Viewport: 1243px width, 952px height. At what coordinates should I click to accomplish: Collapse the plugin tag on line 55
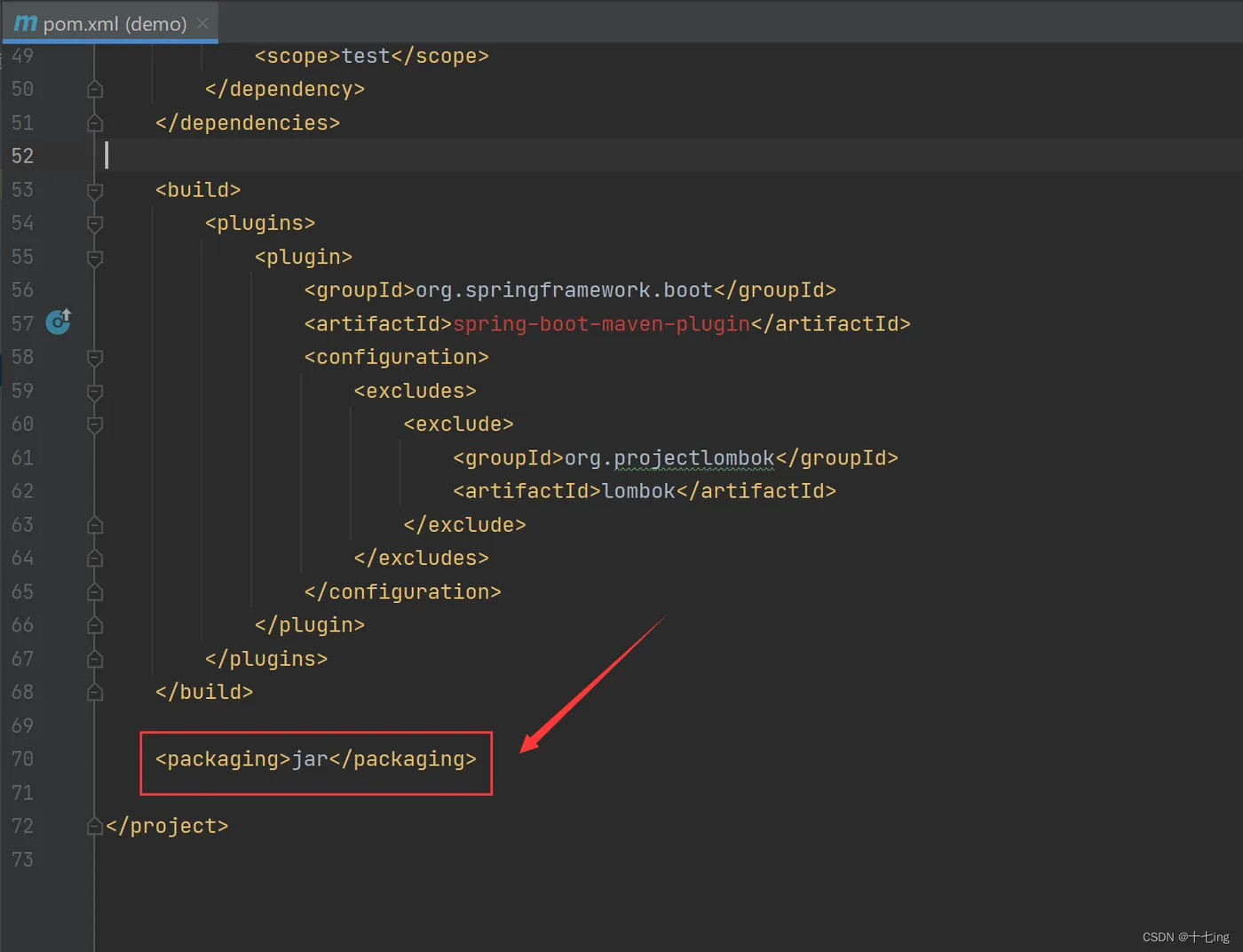coord(95,258)
